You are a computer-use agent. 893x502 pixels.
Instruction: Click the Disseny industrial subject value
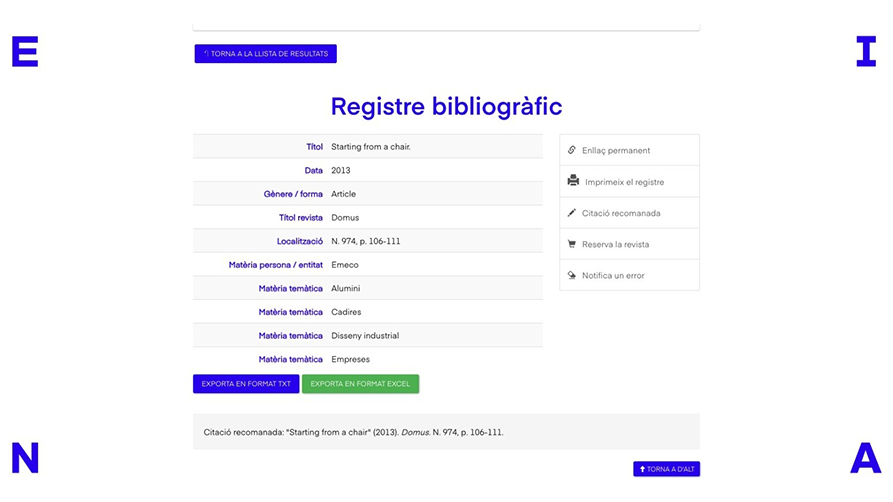[365, 336]
